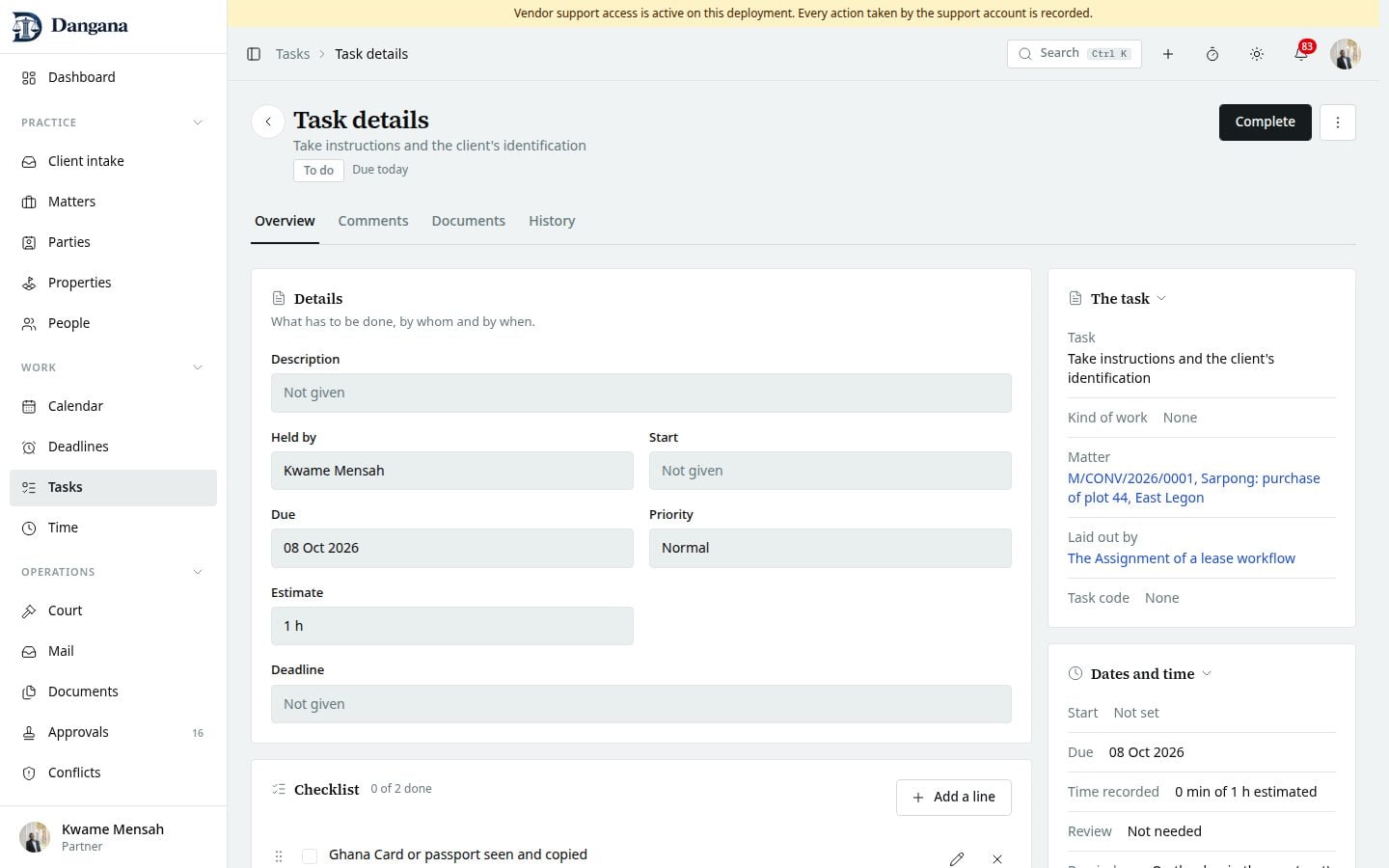Viewport: 1389px width, 868px height.
Task: Toggle the sidebar panel icon
Action: [254, 54]
